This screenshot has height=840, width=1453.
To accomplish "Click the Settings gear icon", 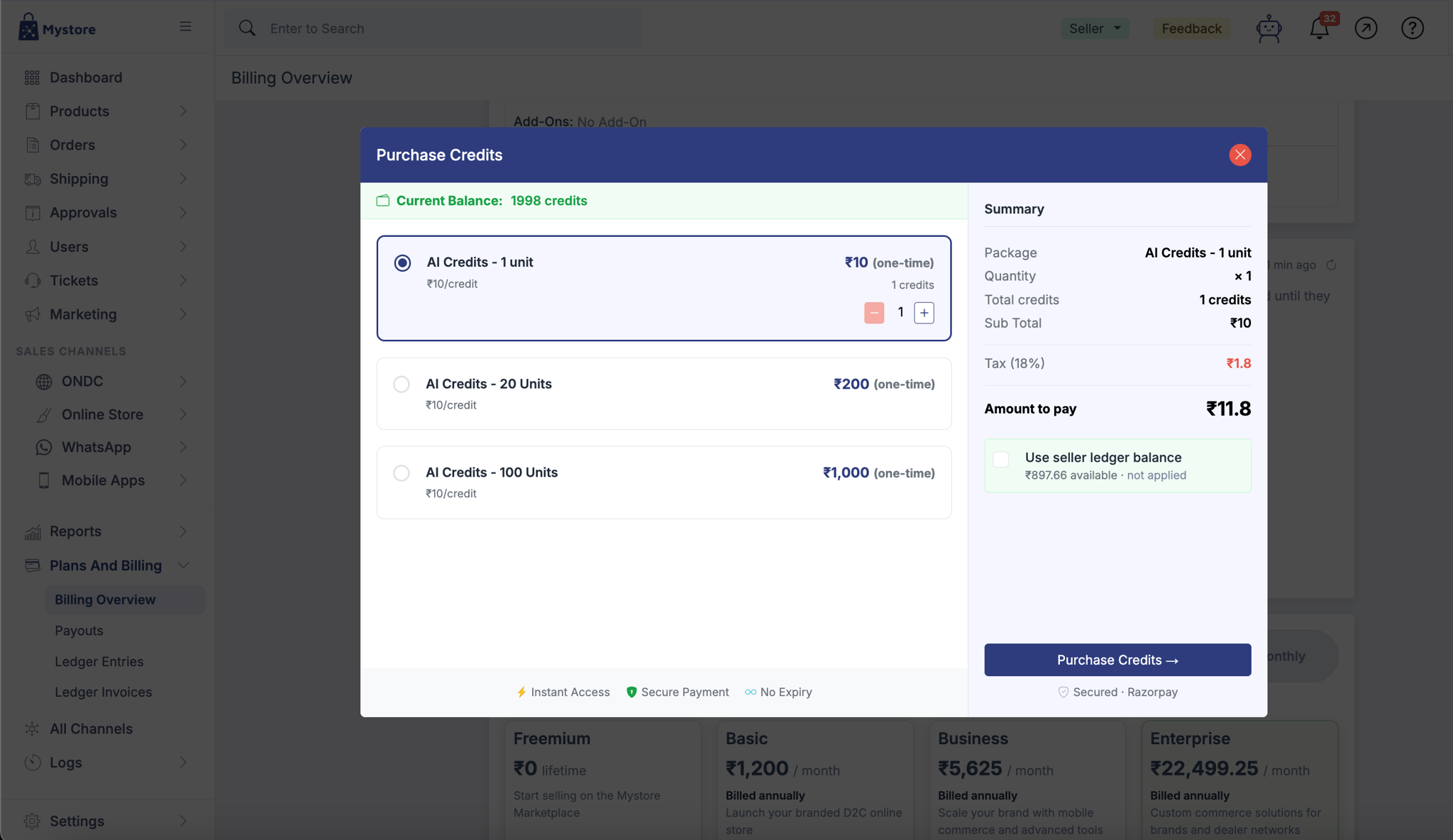I will (x=32, y=821).
